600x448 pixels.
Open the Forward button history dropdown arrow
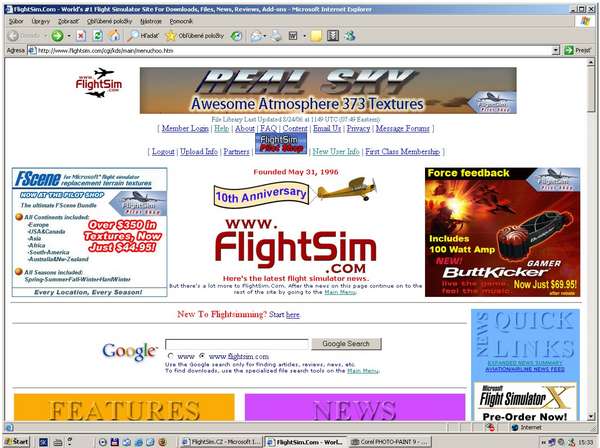click(x=69, y=36)
